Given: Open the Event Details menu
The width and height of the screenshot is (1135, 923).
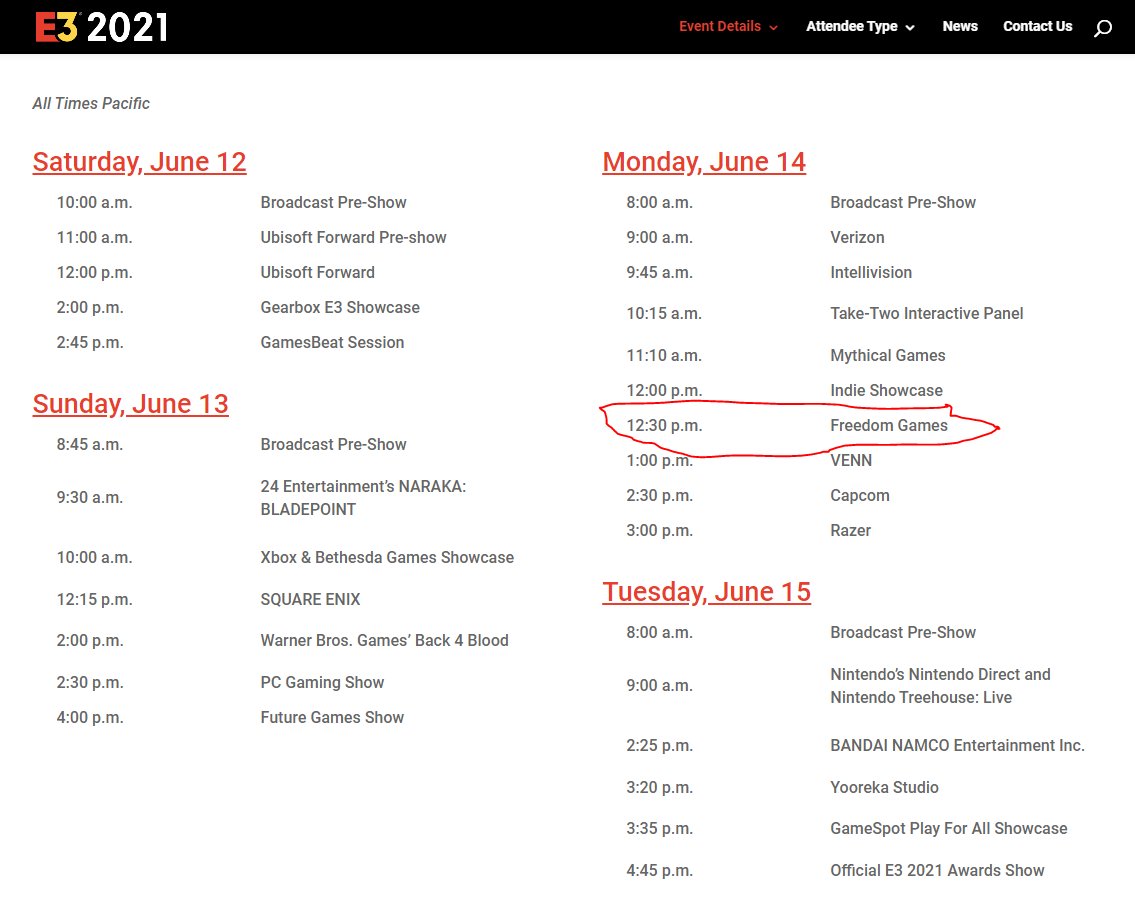Looking at the screenshot, I should pos(720,26).
